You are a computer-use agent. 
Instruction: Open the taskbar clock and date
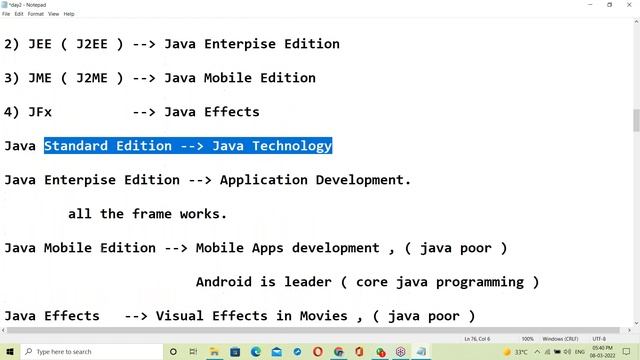(602, 351)
